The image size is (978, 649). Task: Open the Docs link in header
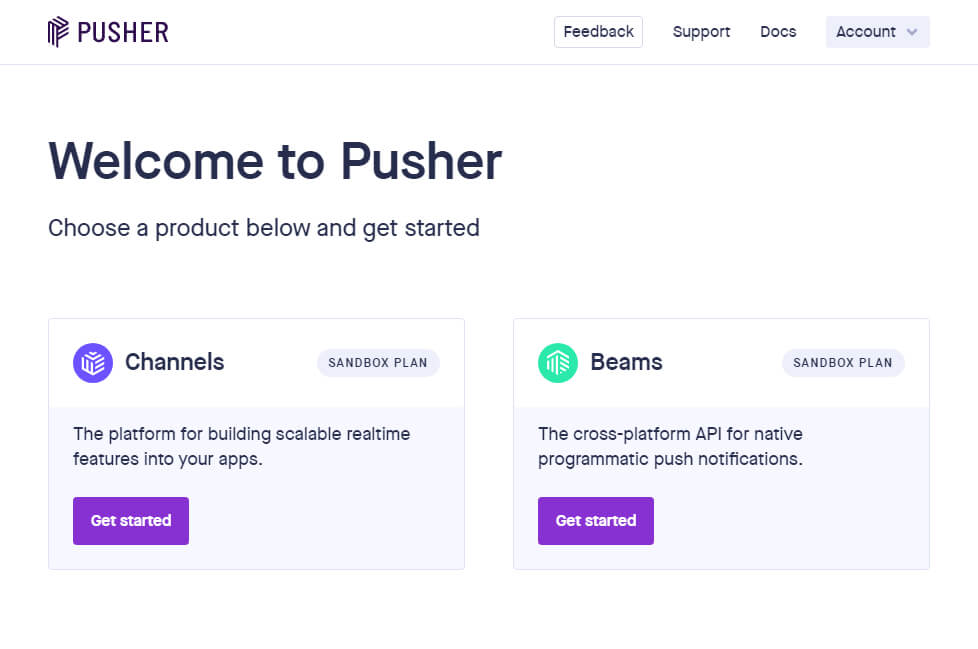click(778, 32)
